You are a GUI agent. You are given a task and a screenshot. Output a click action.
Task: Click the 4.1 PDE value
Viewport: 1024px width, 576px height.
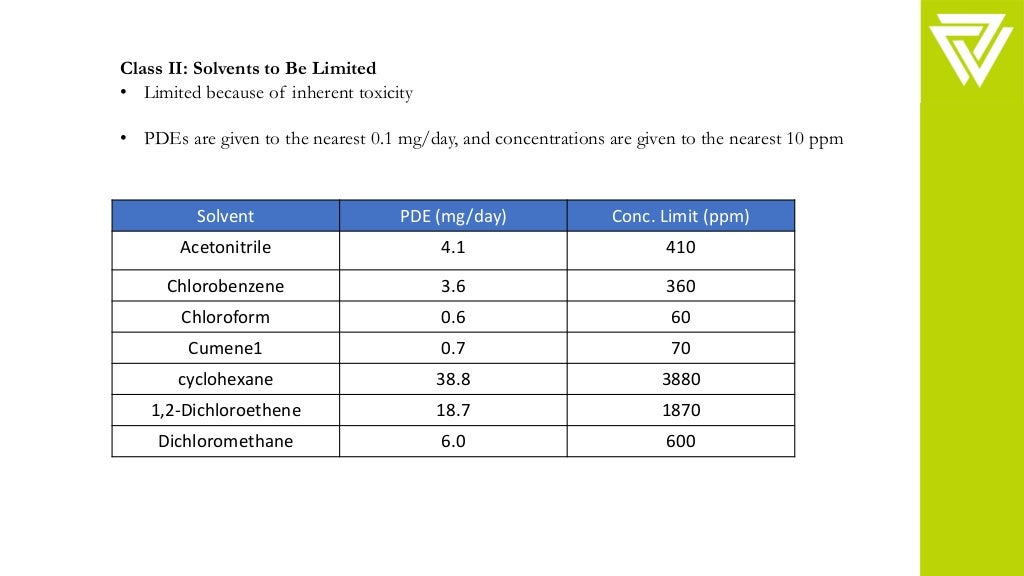(453, 248)
